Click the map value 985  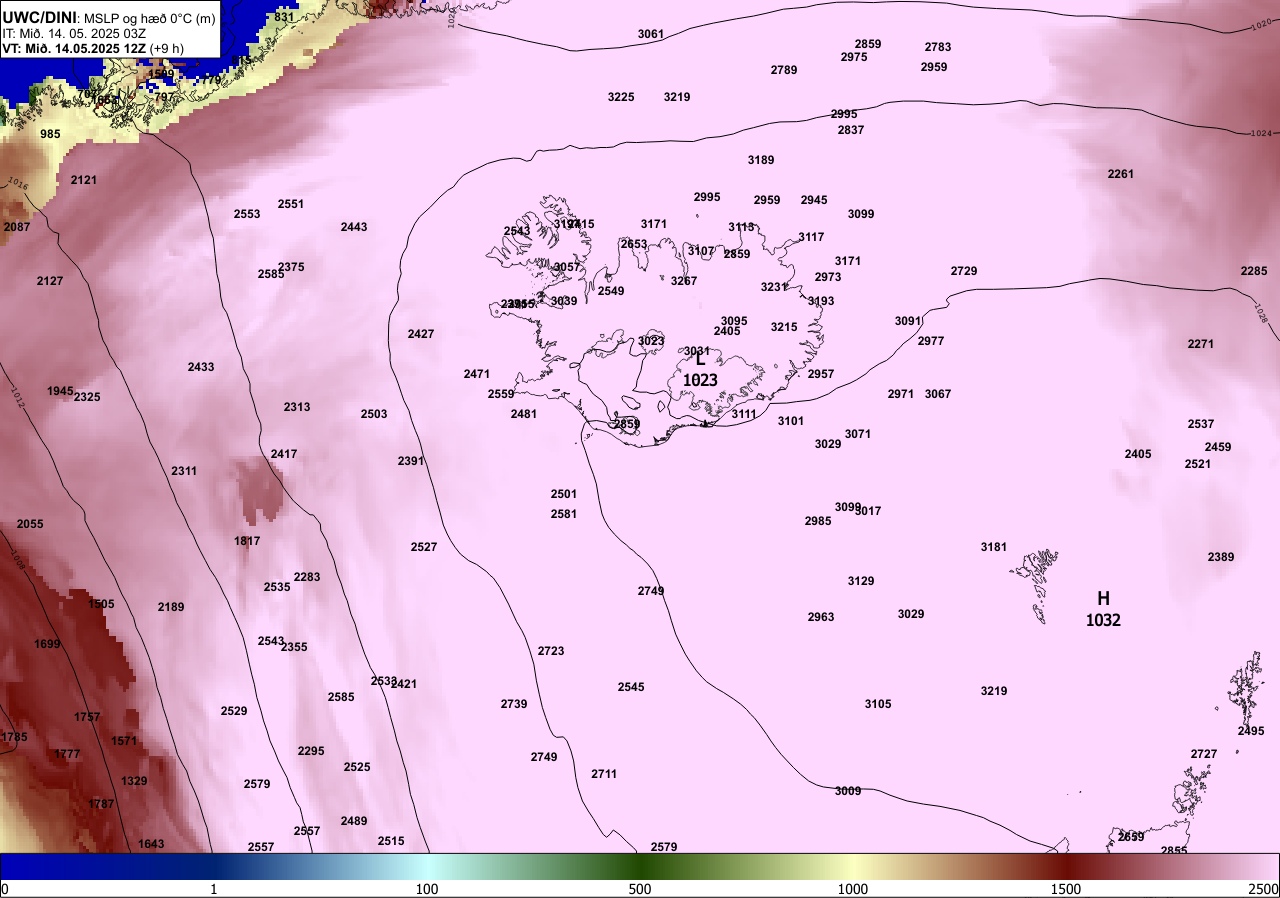pos(50,134)
